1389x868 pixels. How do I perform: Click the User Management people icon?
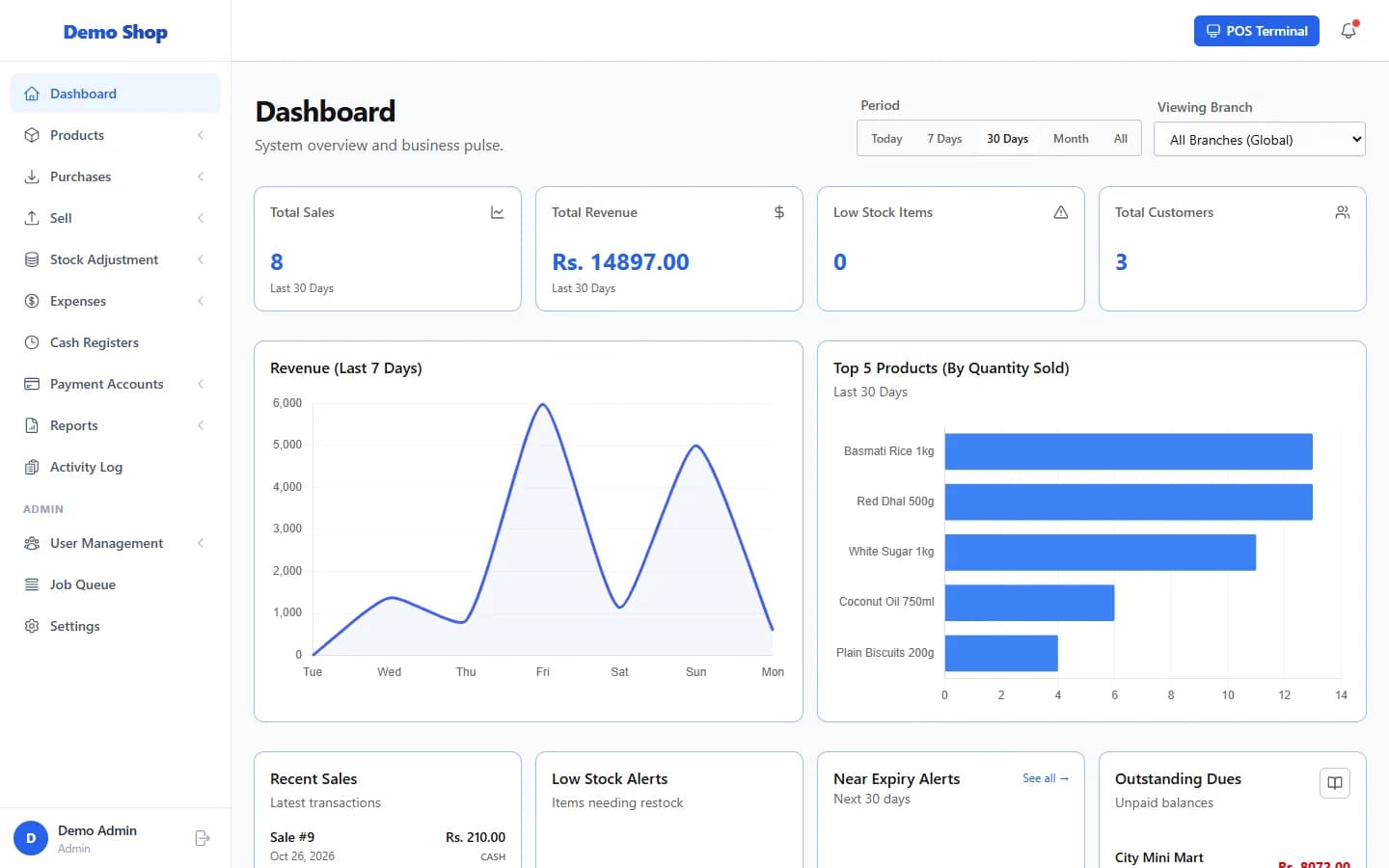click(x=32, y=543)
